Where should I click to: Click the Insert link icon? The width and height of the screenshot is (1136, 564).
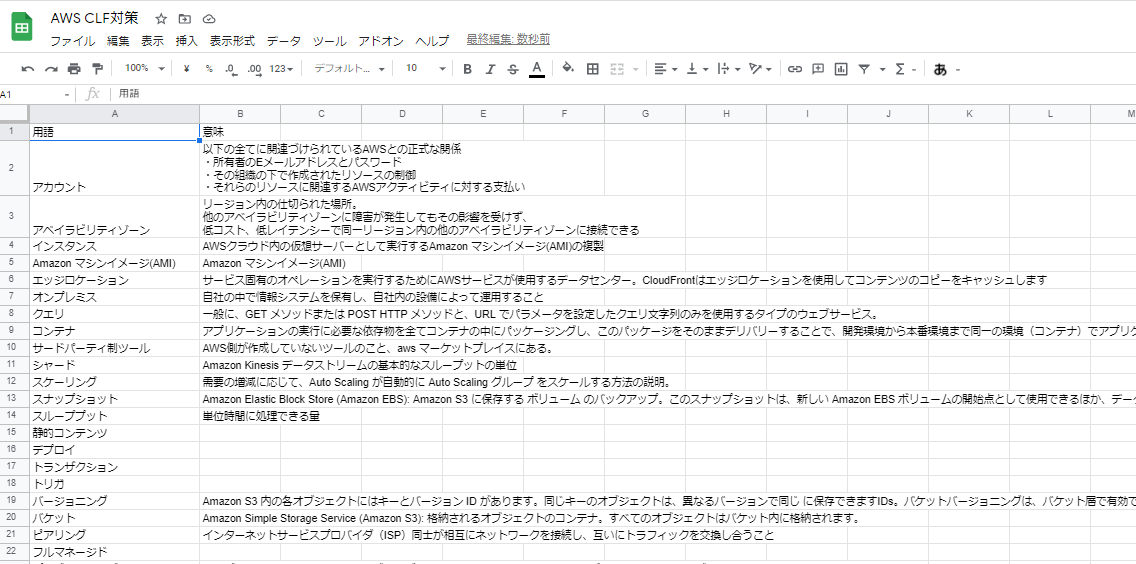pyautogui.click(x=795, y=69)
